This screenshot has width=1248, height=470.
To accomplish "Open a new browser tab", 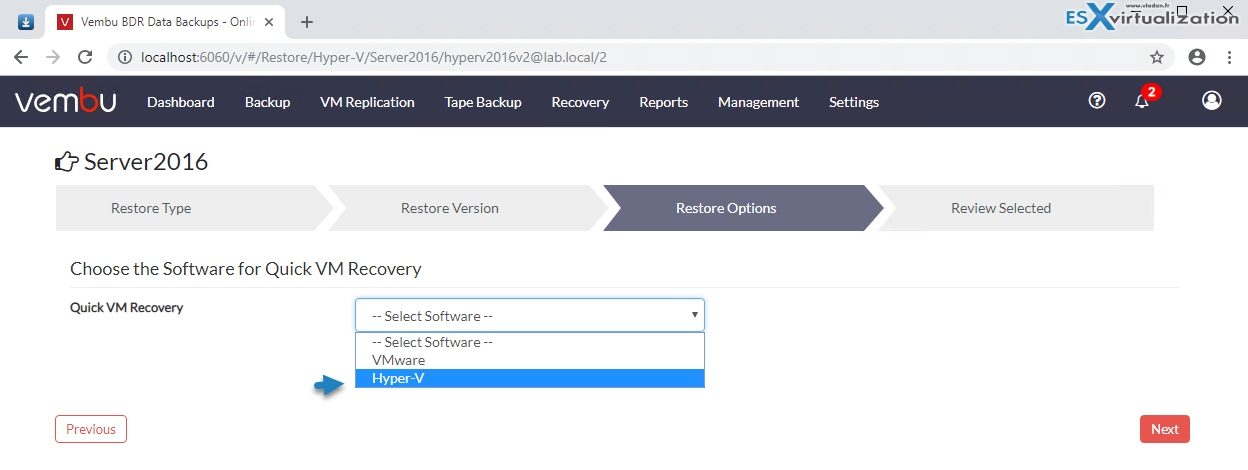I will [307, 22].
